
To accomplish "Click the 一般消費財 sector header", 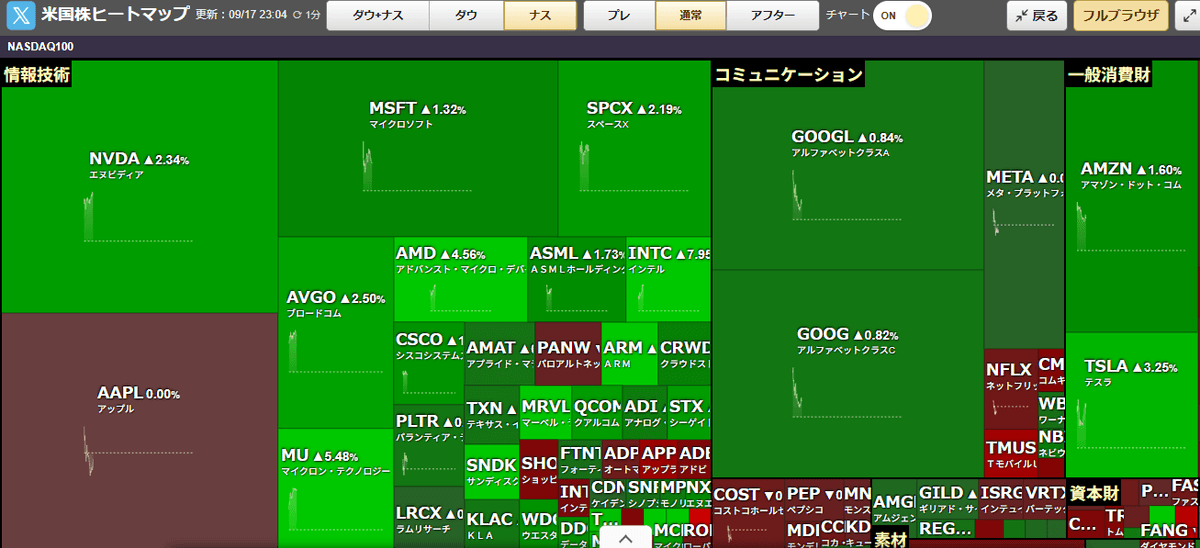I will click(1109, 74).
